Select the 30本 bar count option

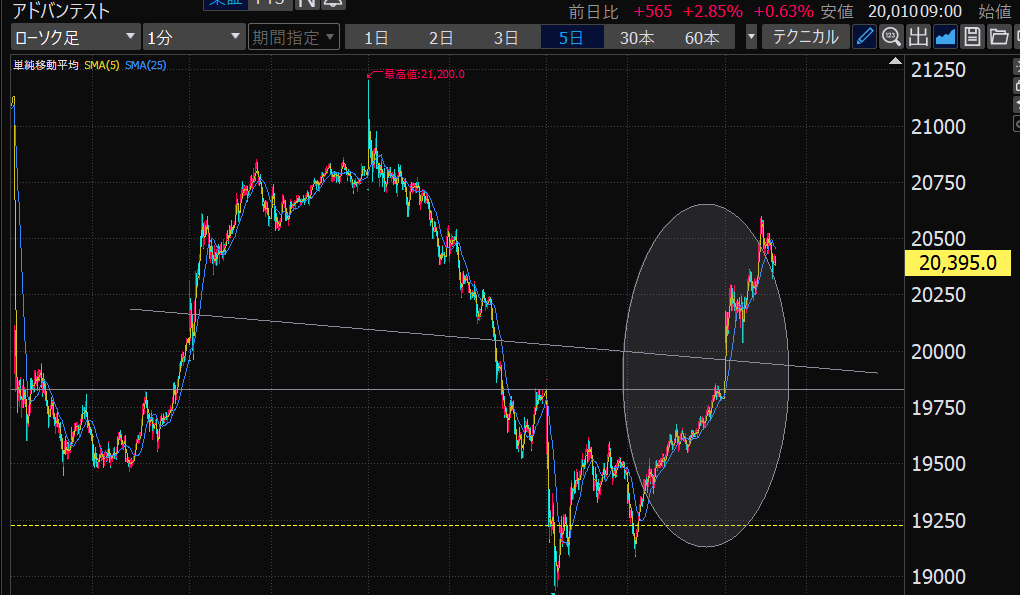(637, 38)
